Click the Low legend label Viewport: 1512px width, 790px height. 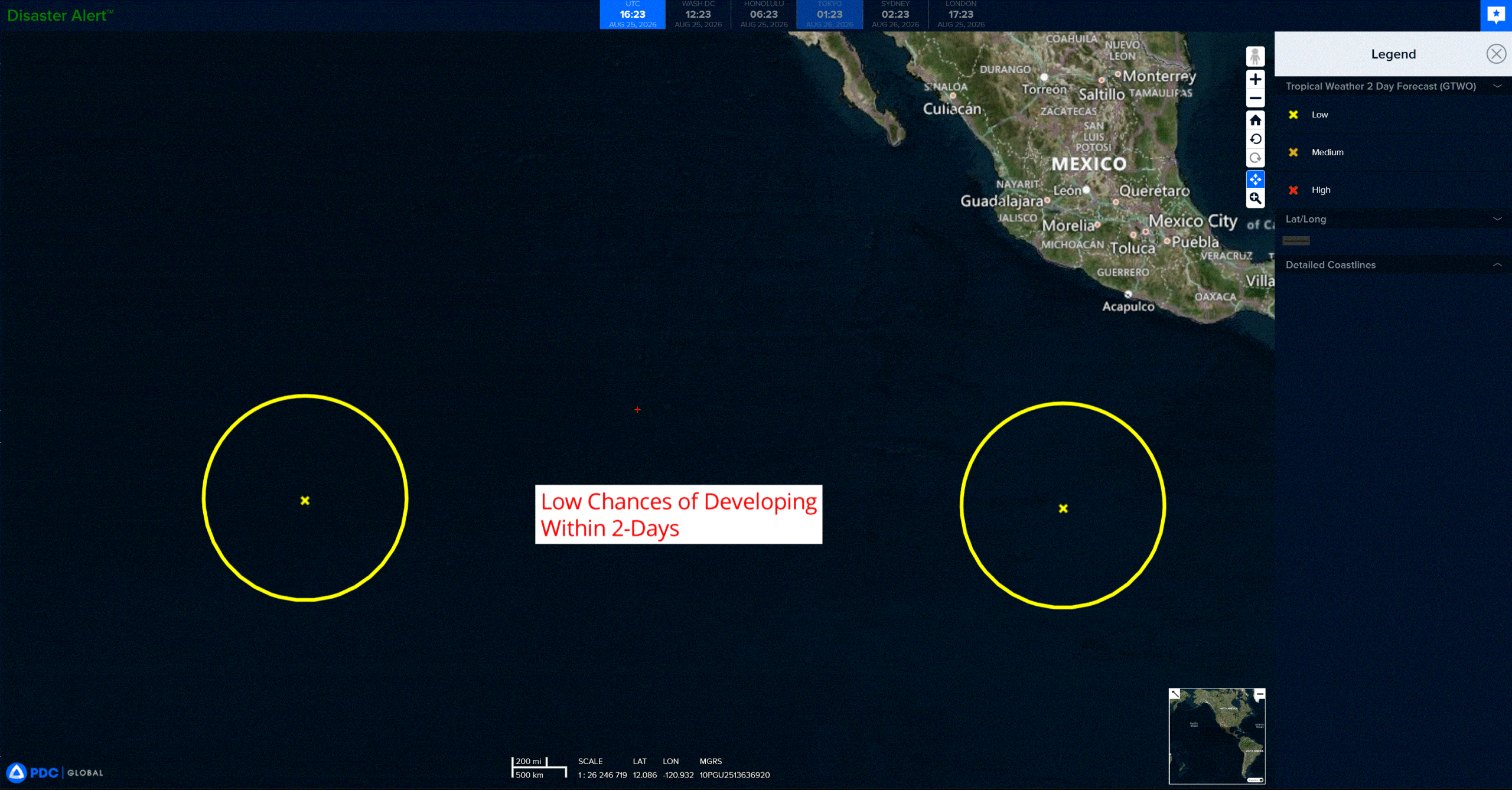(x=1320, y=115)
